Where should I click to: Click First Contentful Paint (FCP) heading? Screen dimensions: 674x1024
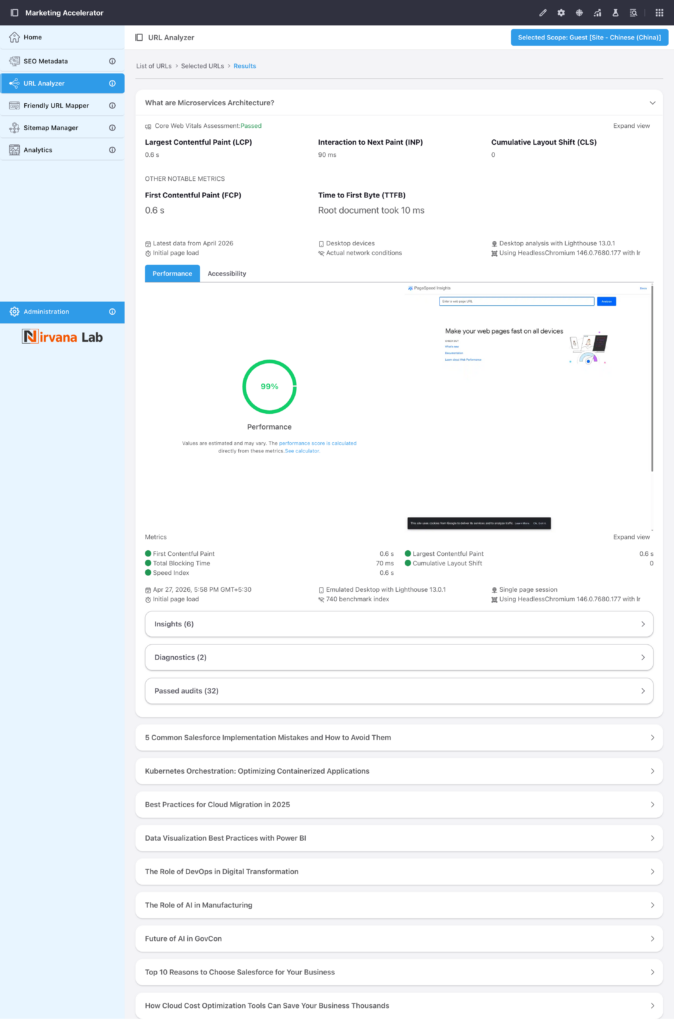click(193, 195)
